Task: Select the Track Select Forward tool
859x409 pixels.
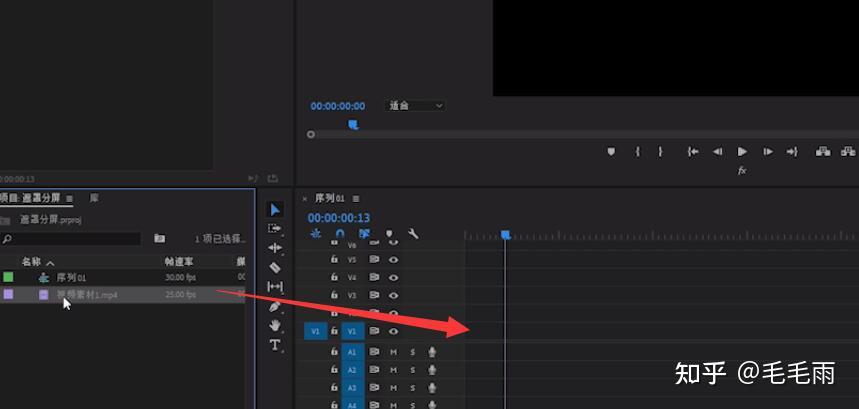Action: tap(275, 228)
